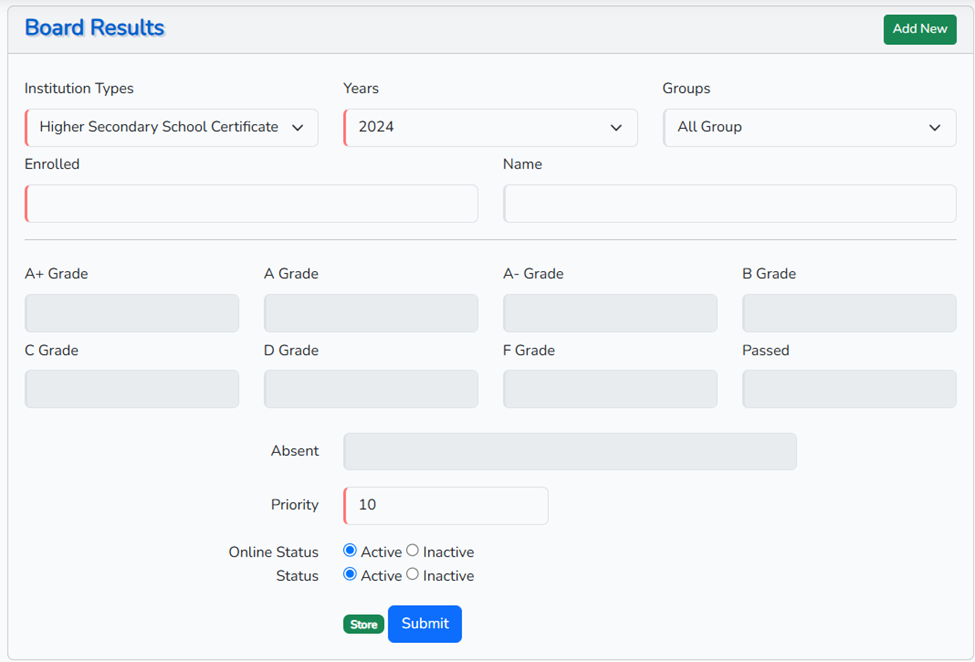This screenshot has width=975, height=662.
Task: Set Status to Inactive
Action: coord(412,575)
